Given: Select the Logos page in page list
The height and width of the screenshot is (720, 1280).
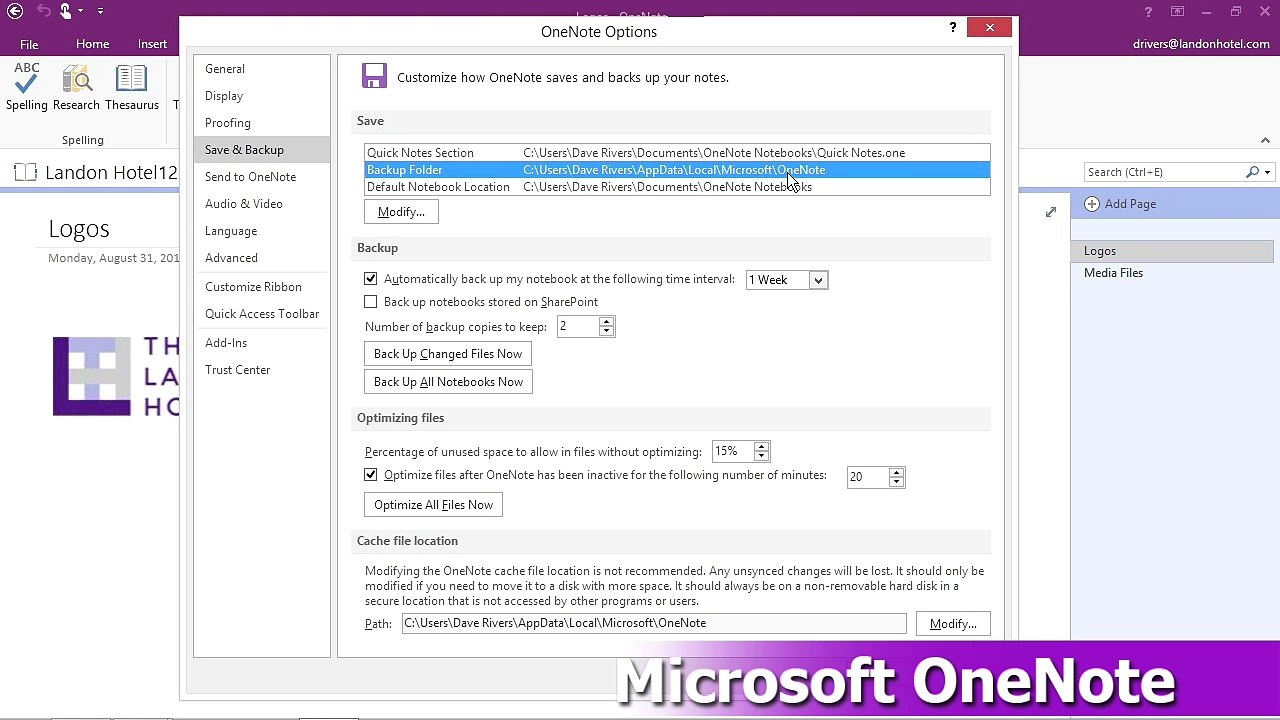Looking at the screenshot, I should [x=1172, y=251].
